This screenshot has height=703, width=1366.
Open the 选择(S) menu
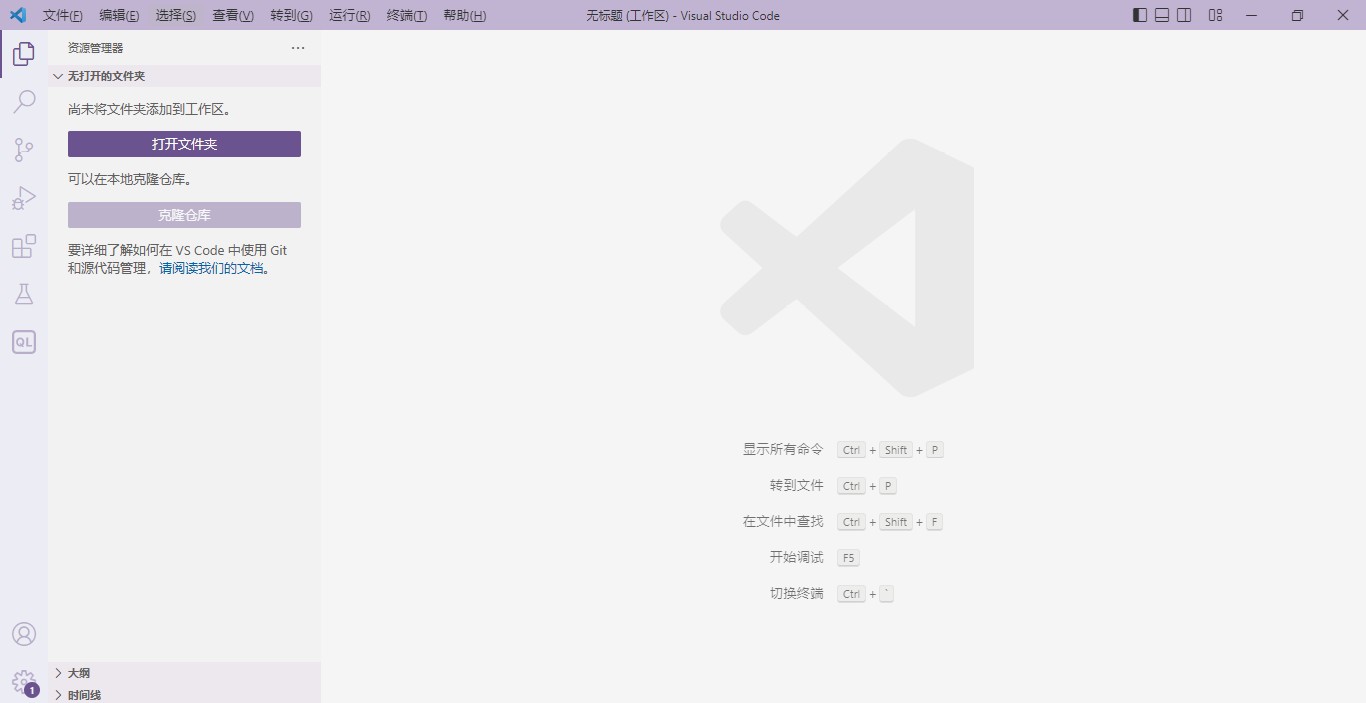coord(176,15)
